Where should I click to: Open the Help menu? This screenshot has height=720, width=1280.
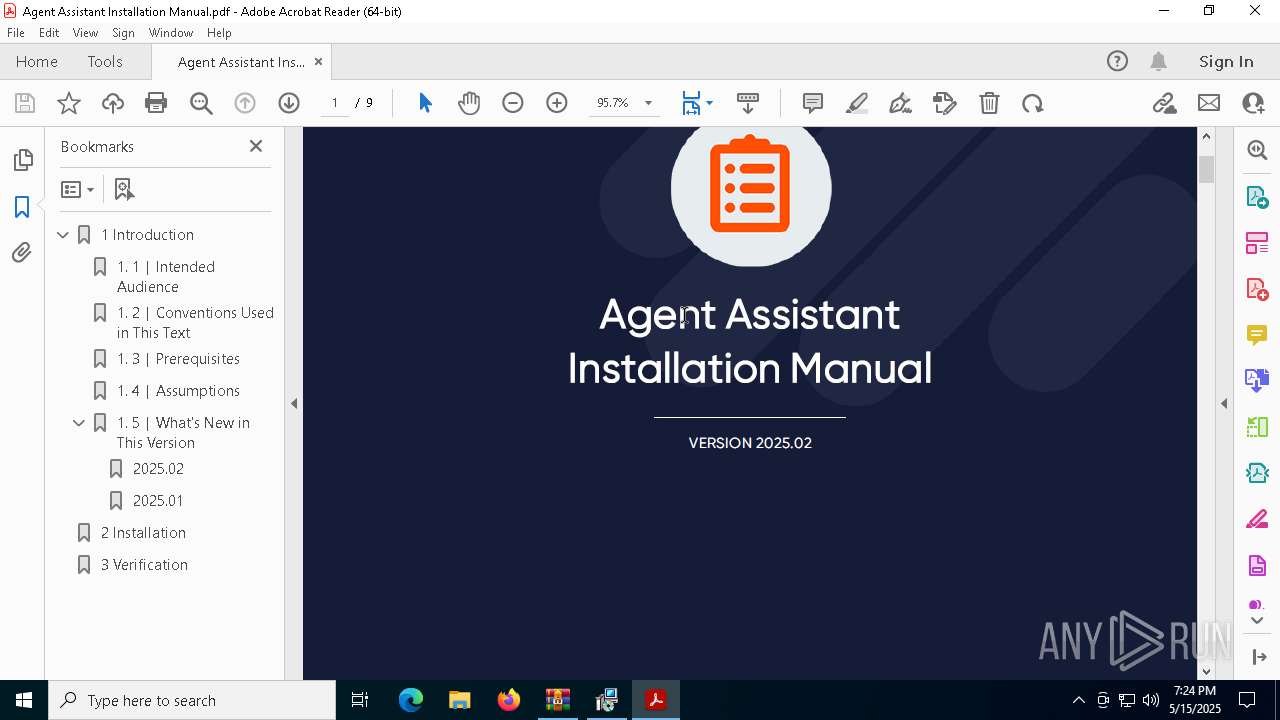(x=219, y=32)
